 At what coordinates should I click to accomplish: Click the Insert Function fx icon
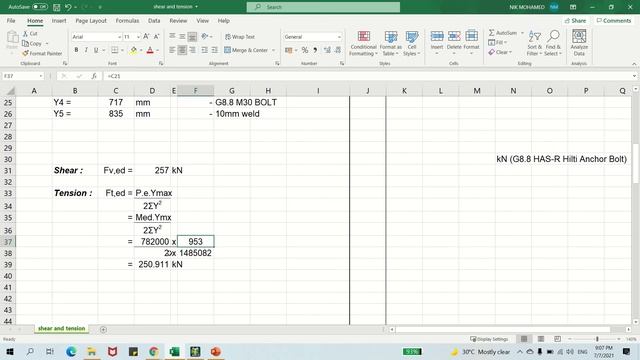93,76
